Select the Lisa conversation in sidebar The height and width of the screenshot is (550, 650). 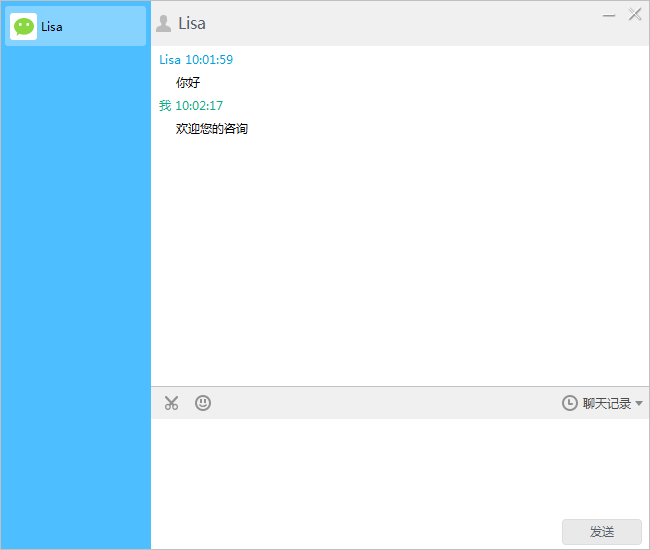tap(75, 26)
